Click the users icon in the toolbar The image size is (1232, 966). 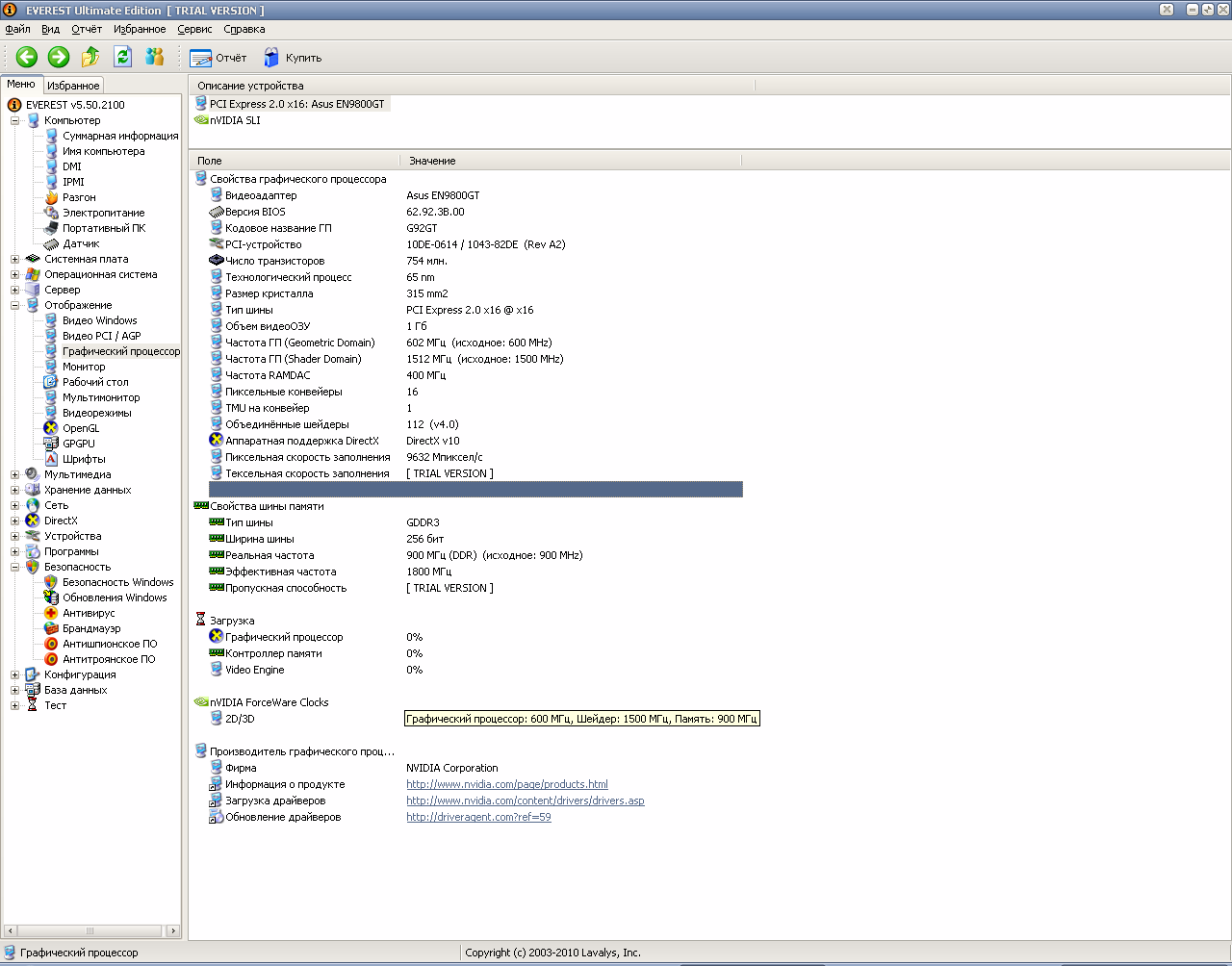pos(155,58)
